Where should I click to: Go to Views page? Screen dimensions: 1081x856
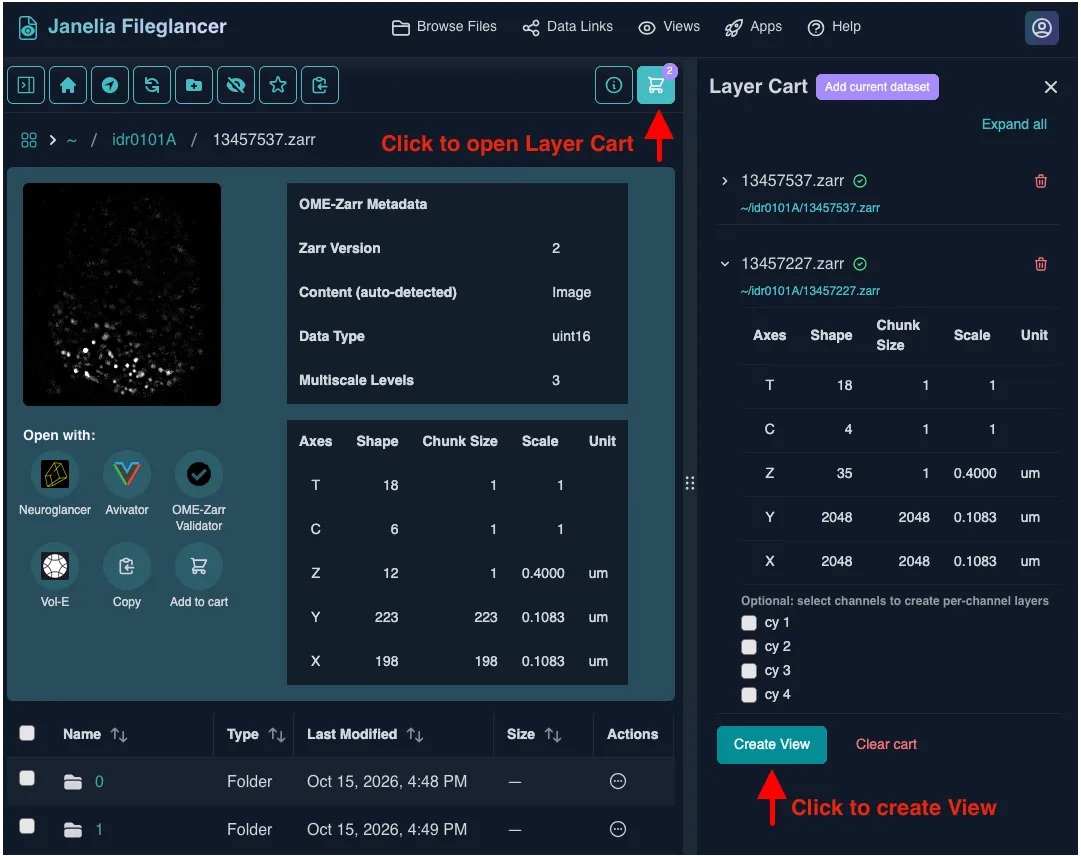pos(669,27)
